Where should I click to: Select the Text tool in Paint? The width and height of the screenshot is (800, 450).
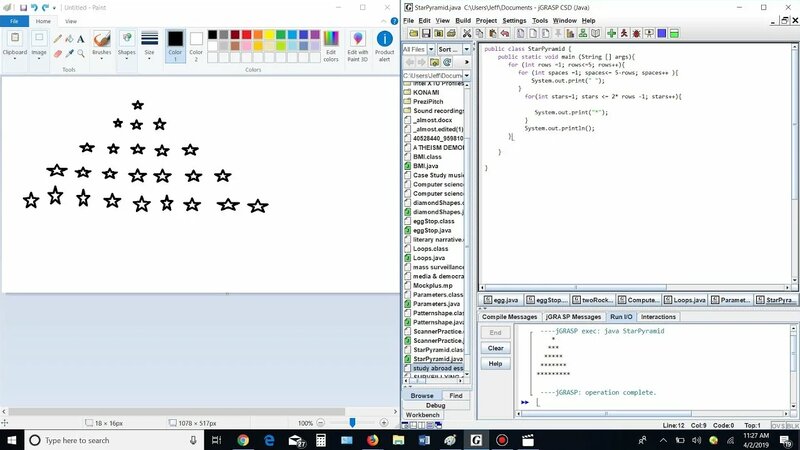[x=81, y=39]
